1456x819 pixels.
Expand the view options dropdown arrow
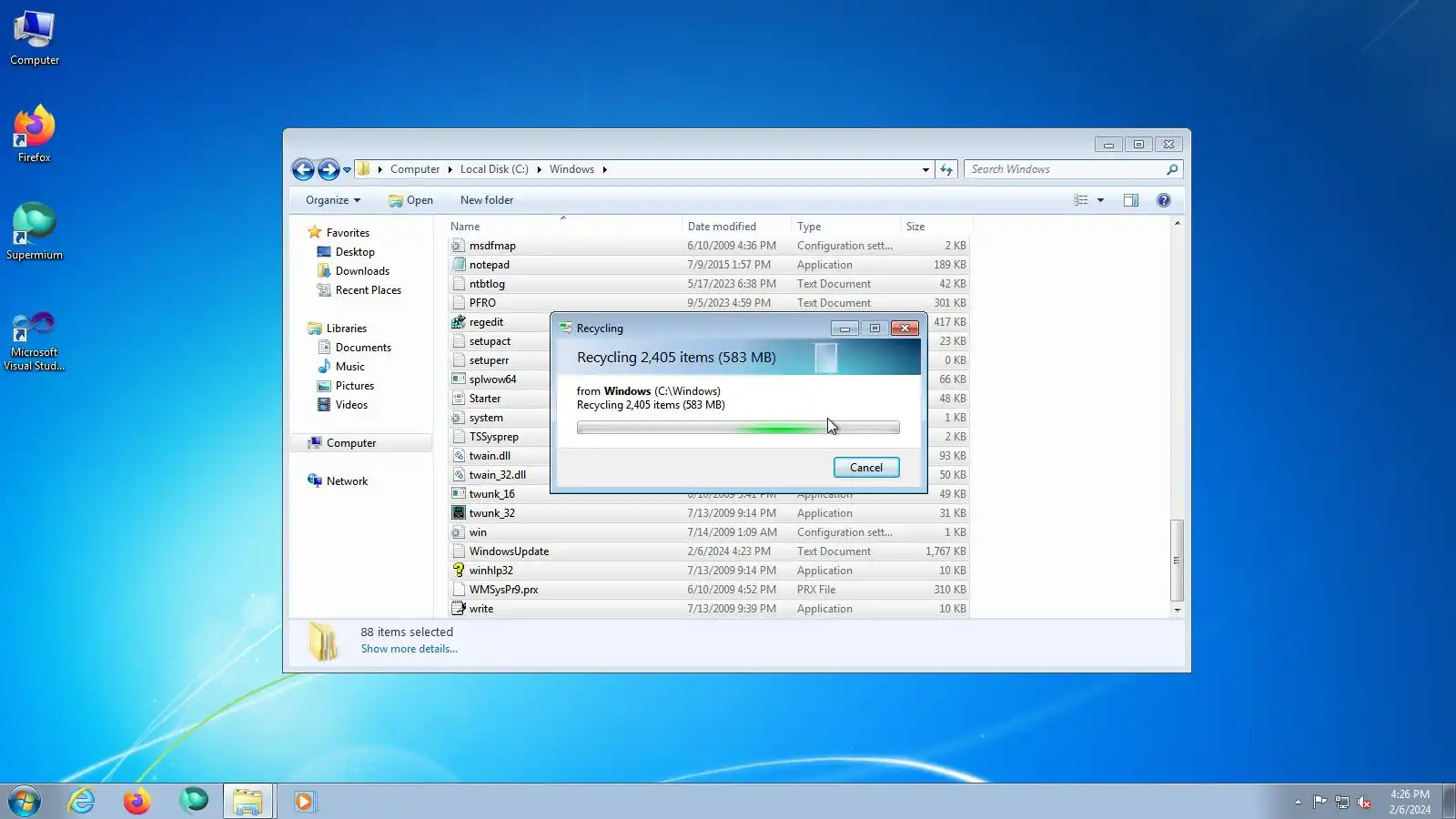coord(1100,200)
